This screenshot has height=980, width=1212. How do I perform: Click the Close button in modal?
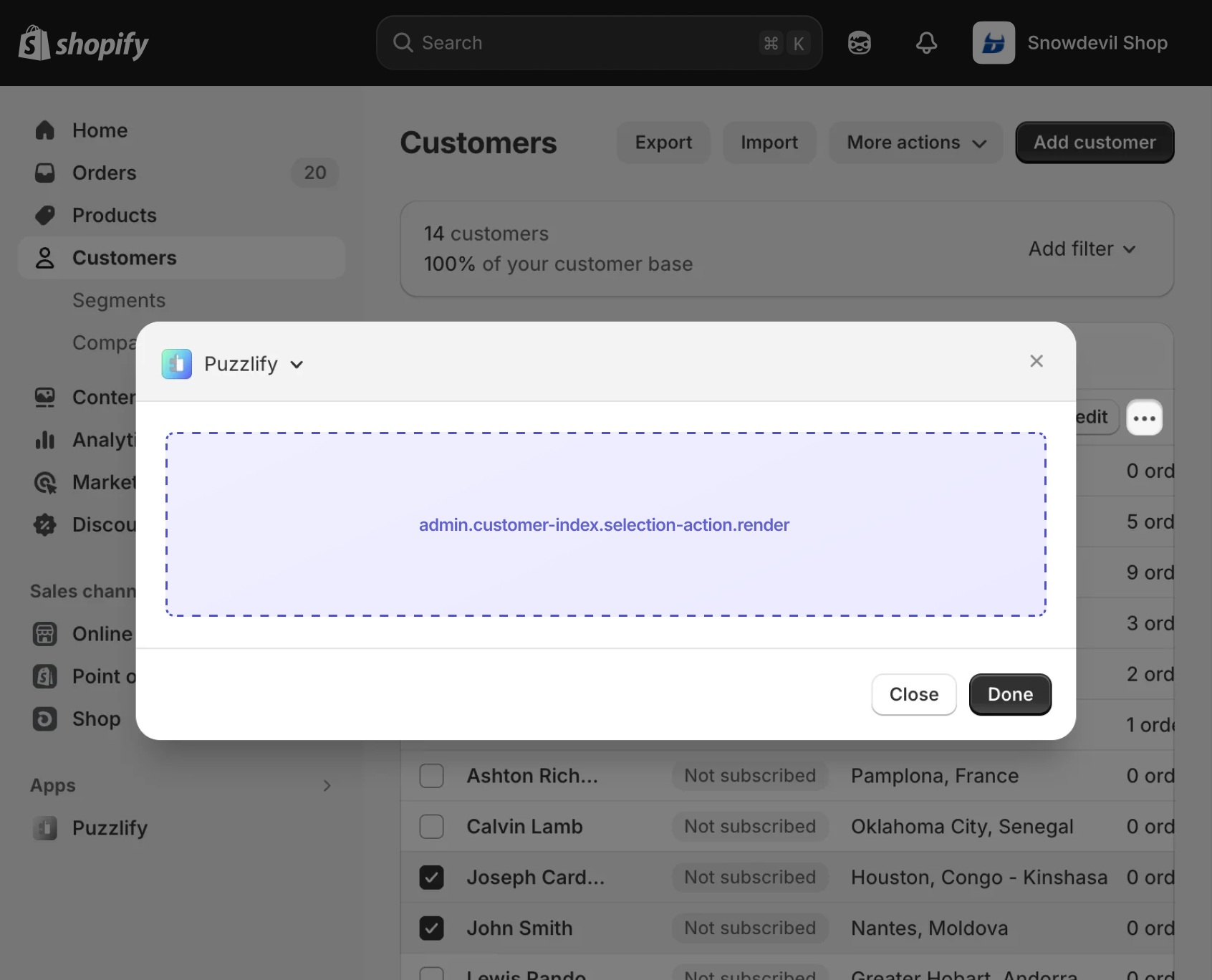(914, 694)
